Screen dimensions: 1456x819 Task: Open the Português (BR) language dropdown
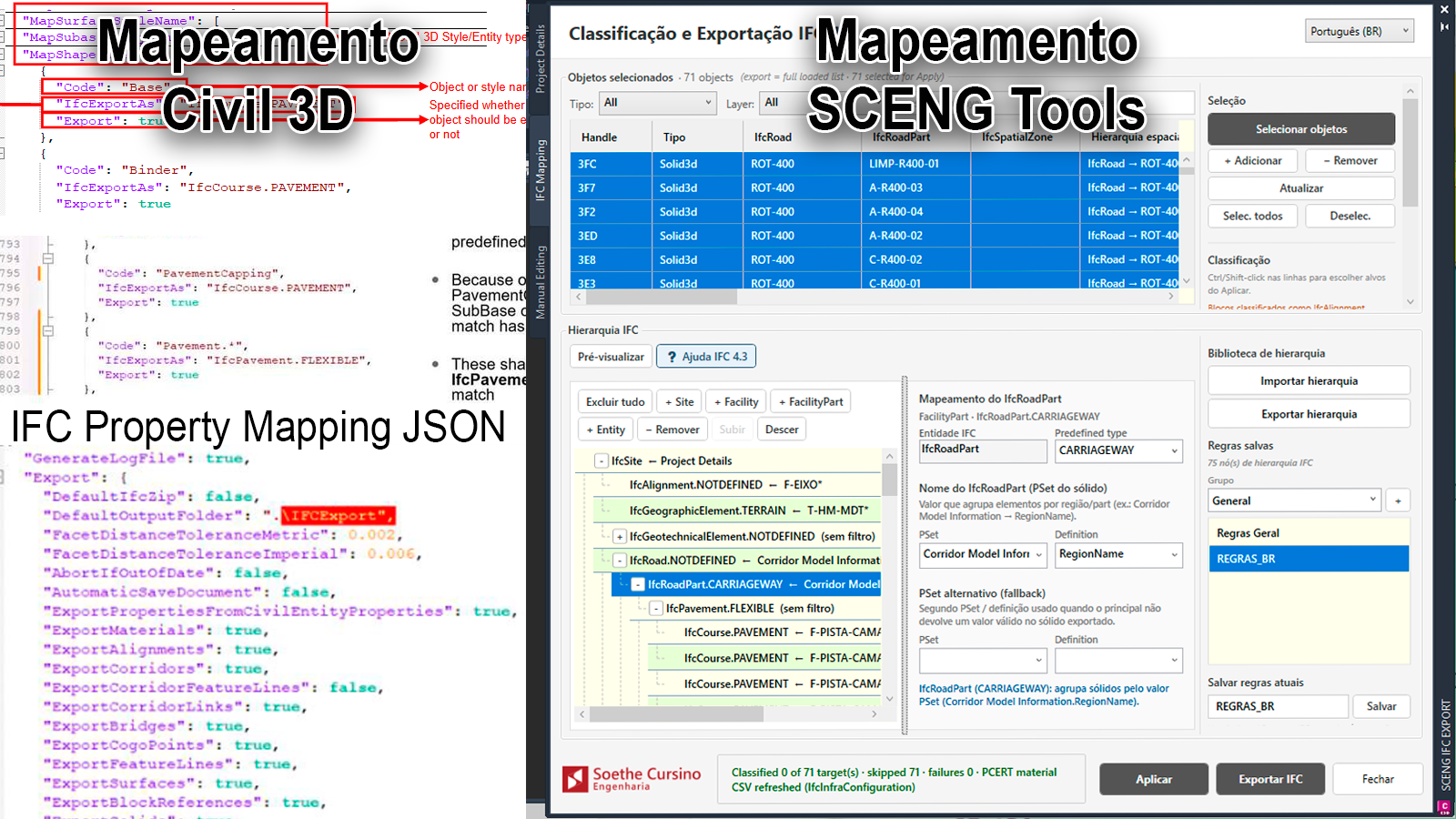[1360, 31]
